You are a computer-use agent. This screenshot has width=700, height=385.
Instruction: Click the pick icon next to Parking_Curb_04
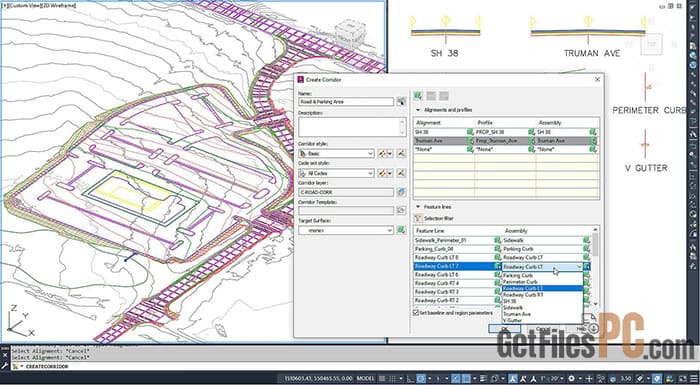tap(497, 249)
